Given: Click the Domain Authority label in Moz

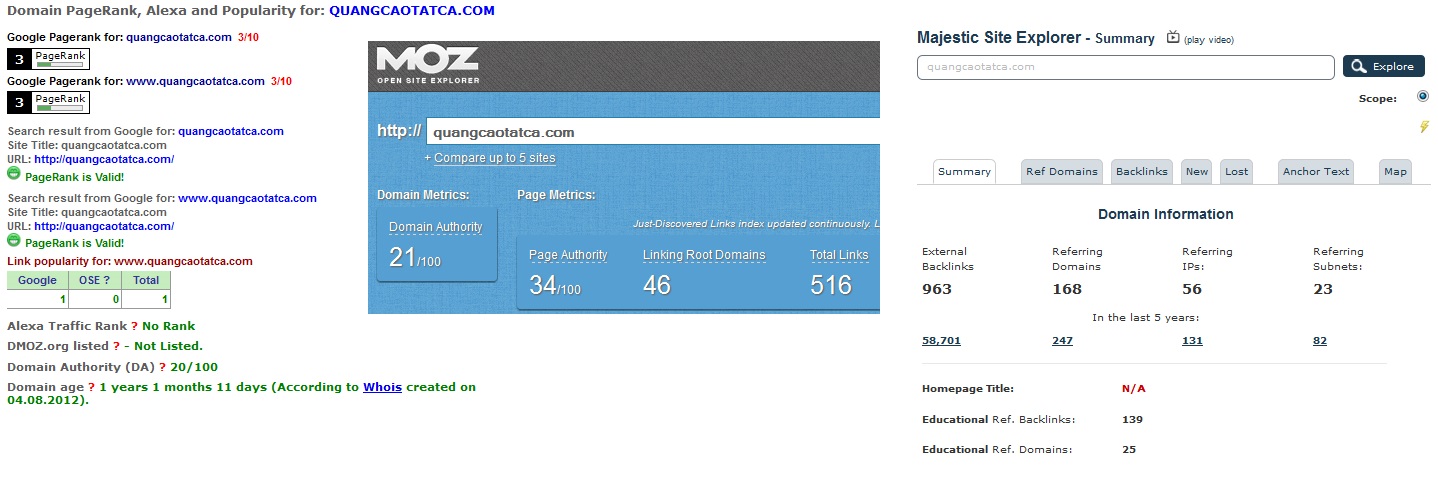Looking at the screenshot, I should pyautogui.click(x=435, y=227).
